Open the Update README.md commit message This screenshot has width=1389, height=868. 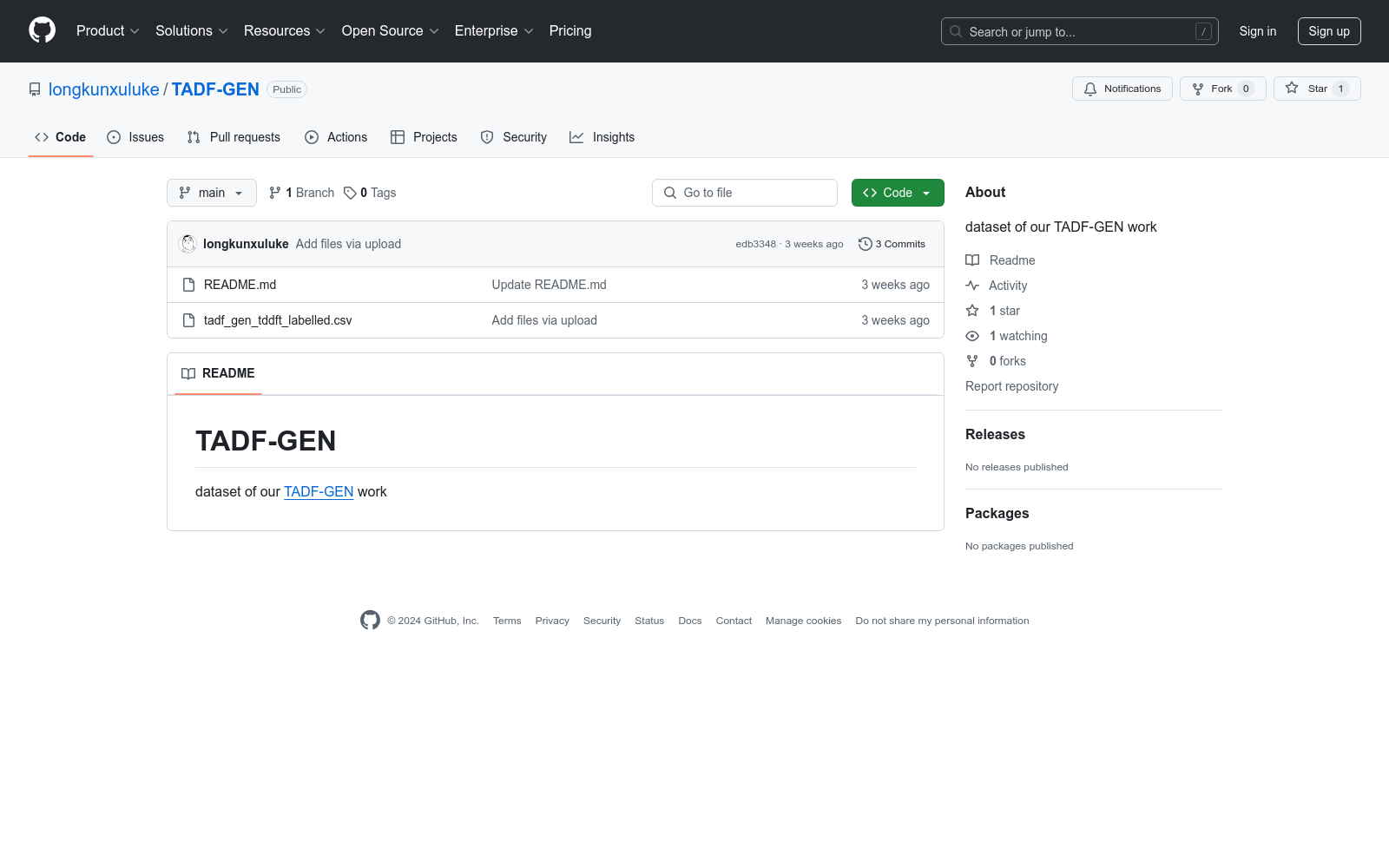pyautogui.click(x=550, y=285)
